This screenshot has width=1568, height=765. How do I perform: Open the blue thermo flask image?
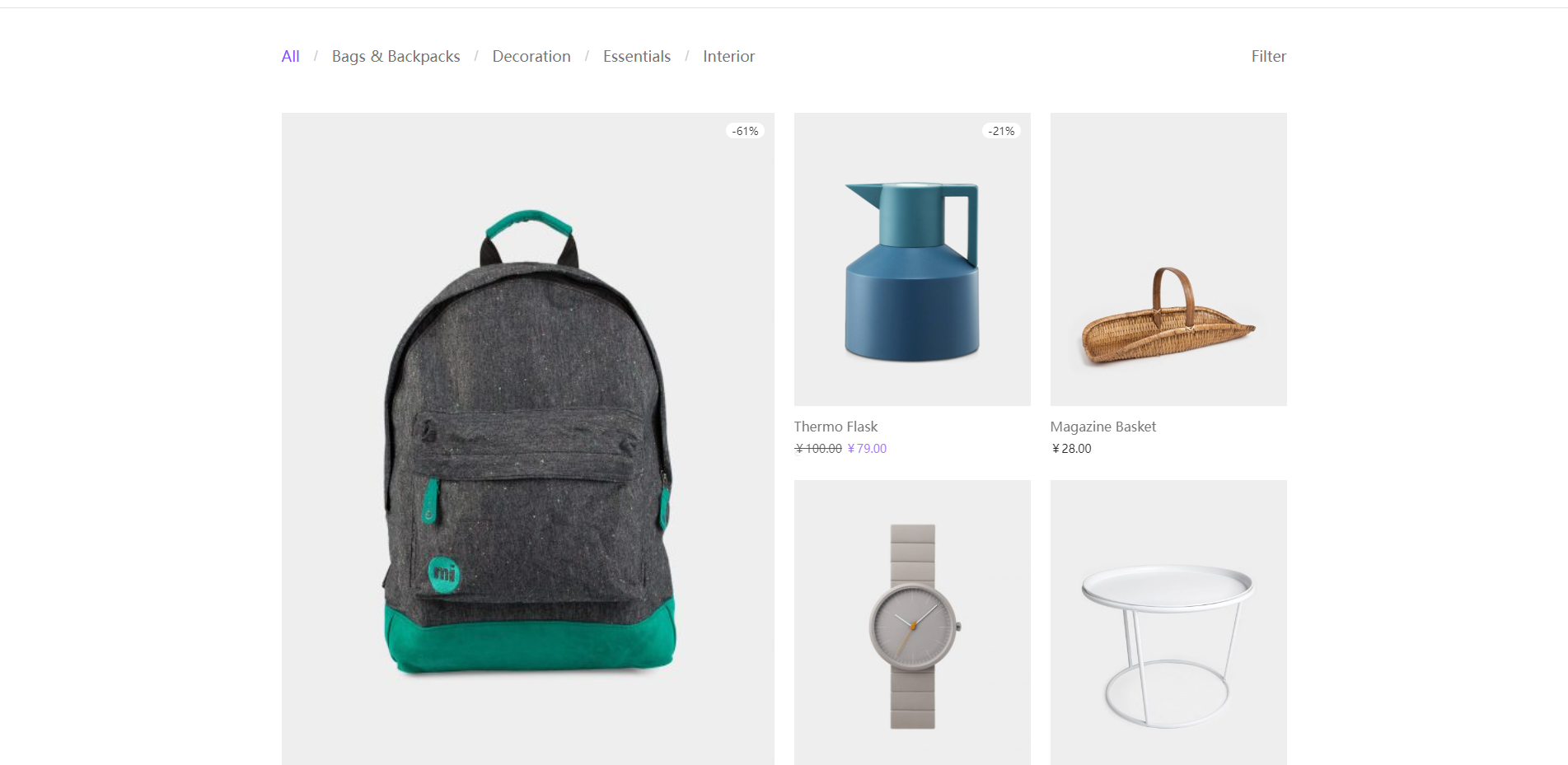(912, 259)
